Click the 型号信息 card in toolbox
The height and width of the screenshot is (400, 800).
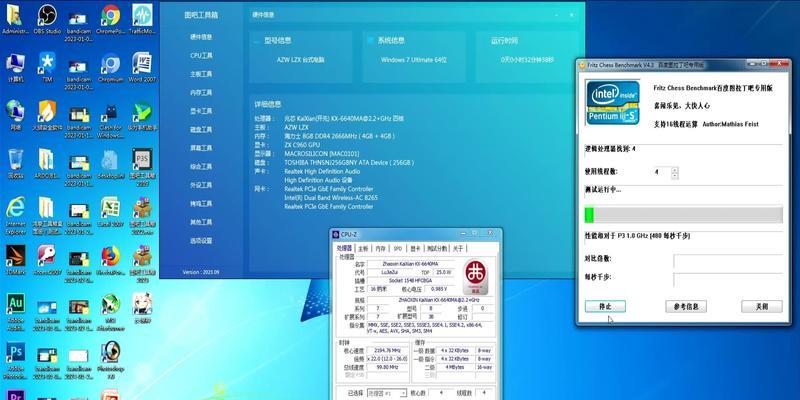(x=301, y=57)
